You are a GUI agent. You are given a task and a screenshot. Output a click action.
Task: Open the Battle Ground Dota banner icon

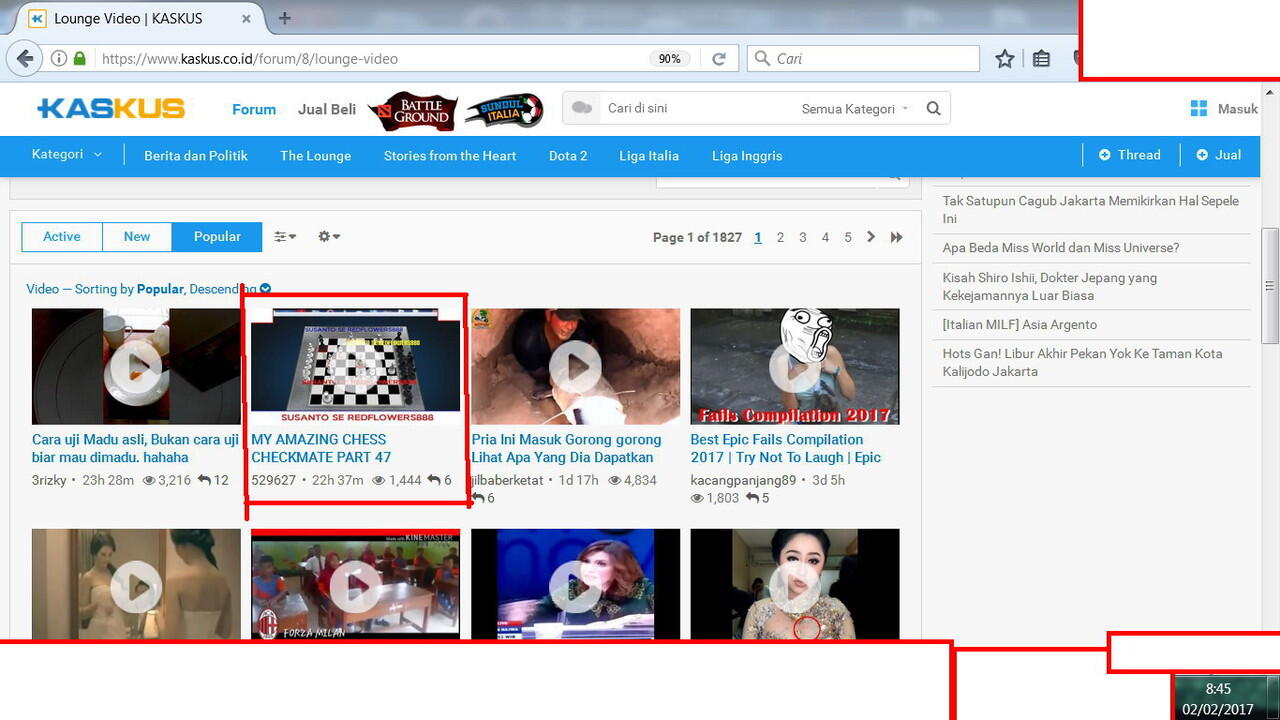(x=412, y=111)
